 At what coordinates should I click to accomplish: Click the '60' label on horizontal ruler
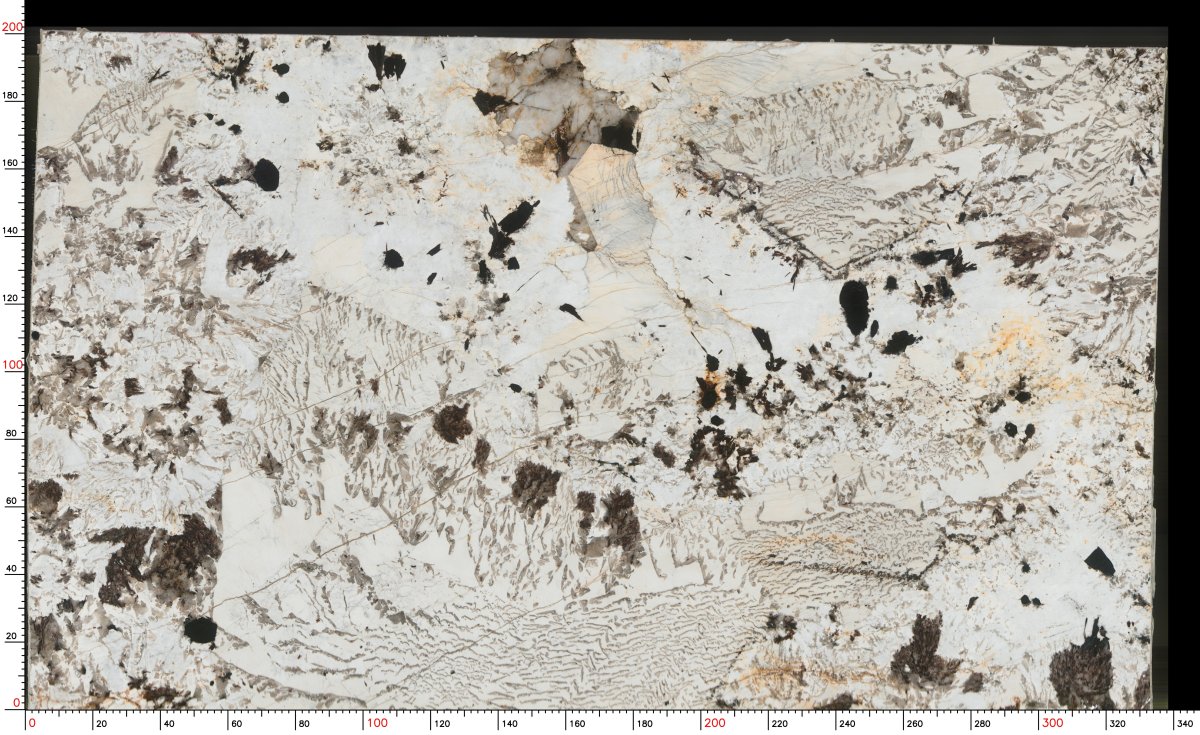tap(236, 722)
